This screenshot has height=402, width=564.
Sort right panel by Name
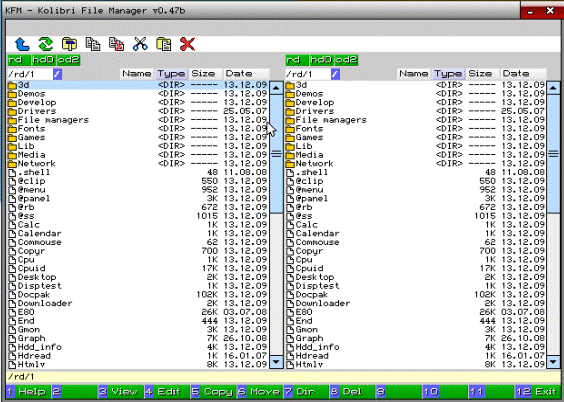point(414,74)
